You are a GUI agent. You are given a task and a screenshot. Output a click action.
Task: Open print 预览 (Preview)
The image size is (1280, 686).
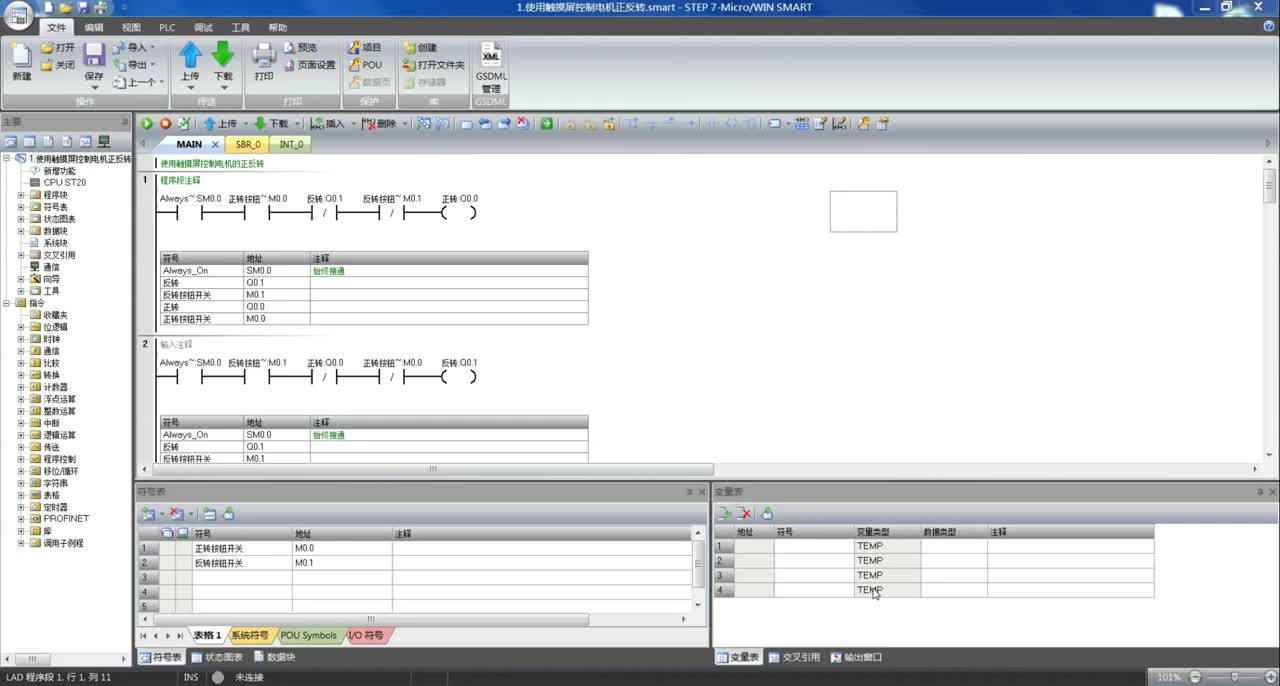[300, 47]
